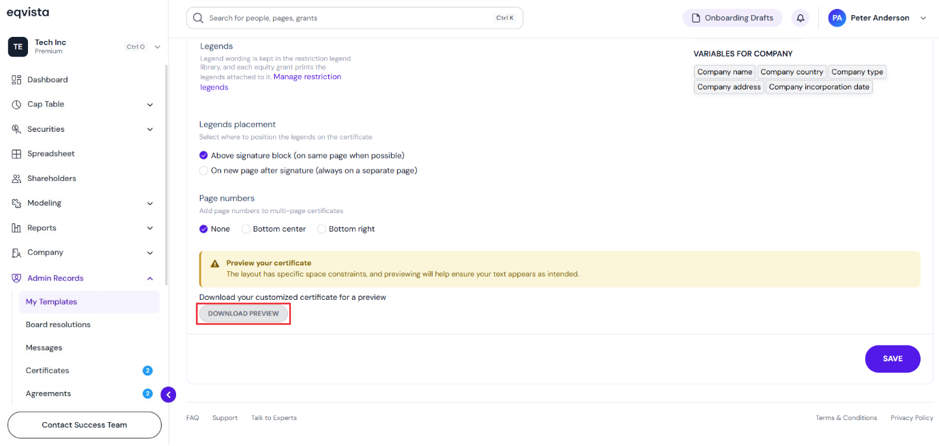
Task: Click the warning triangle icon
Action: 214,263
